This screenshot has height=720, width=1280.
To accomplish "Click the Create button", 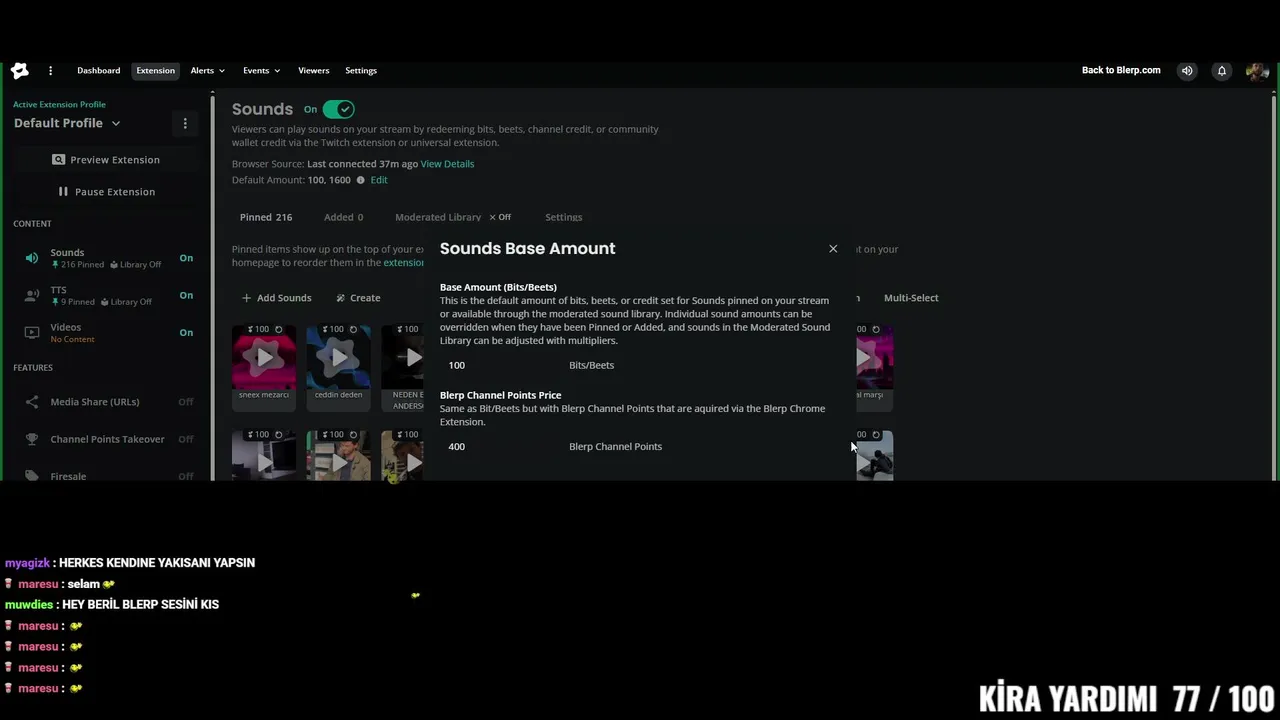I will (357, 298).
